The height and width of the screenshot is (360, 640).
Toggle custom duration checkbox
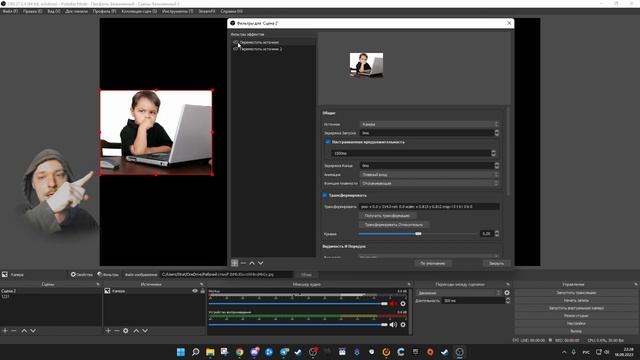(327, 142)
